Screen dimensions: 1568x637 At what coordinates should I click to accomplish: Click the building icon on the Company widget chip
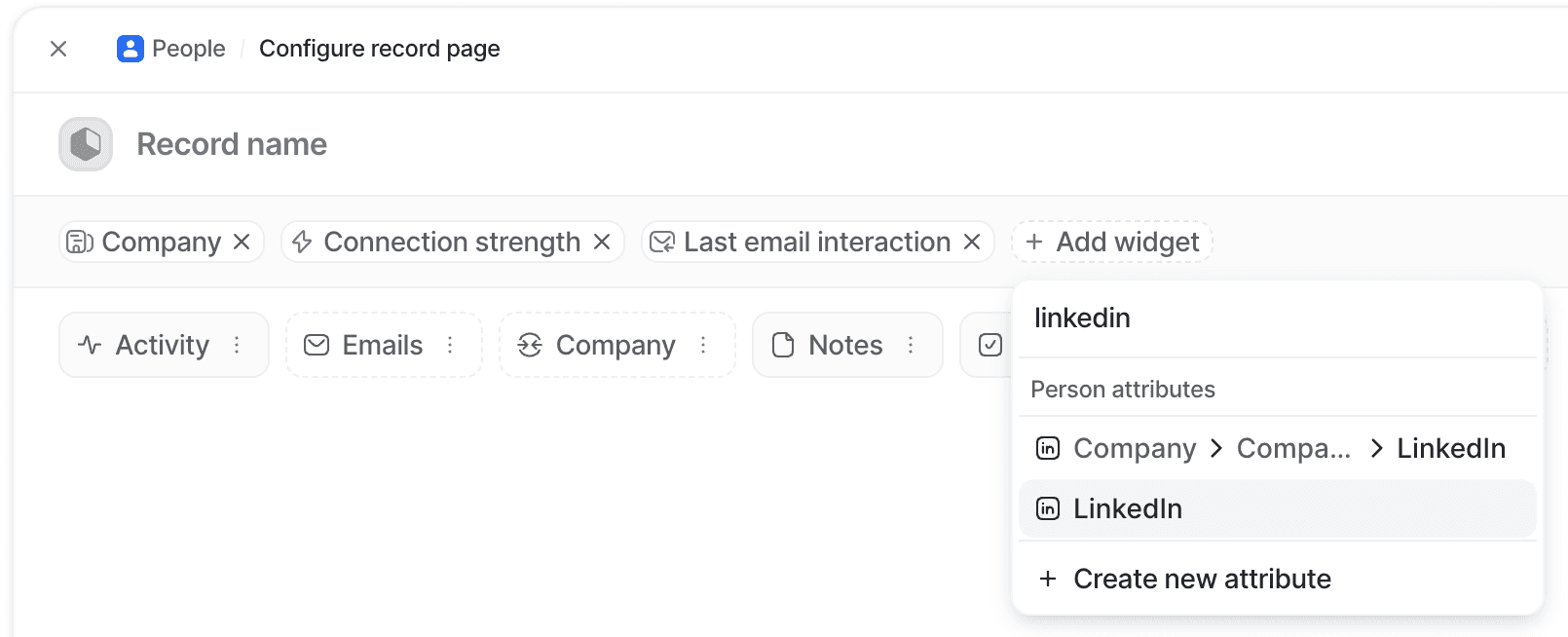(x=79, y=242)
